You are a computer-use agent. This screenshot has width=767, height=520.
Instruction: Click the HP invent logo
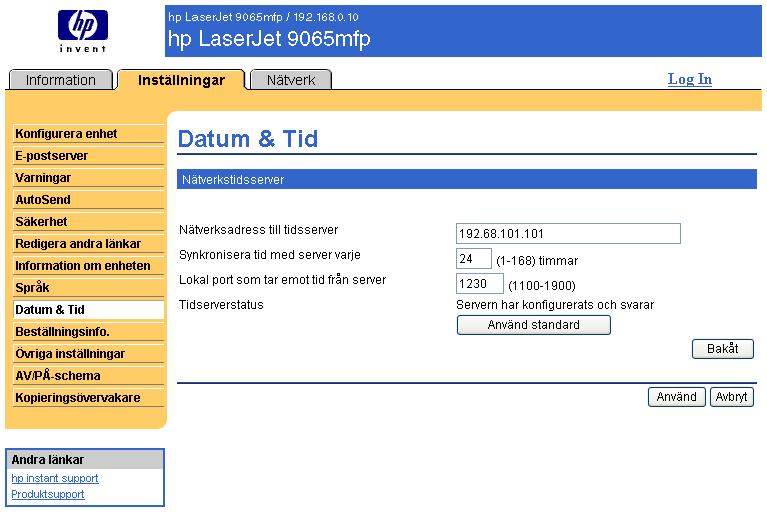(x=83, y=31)
